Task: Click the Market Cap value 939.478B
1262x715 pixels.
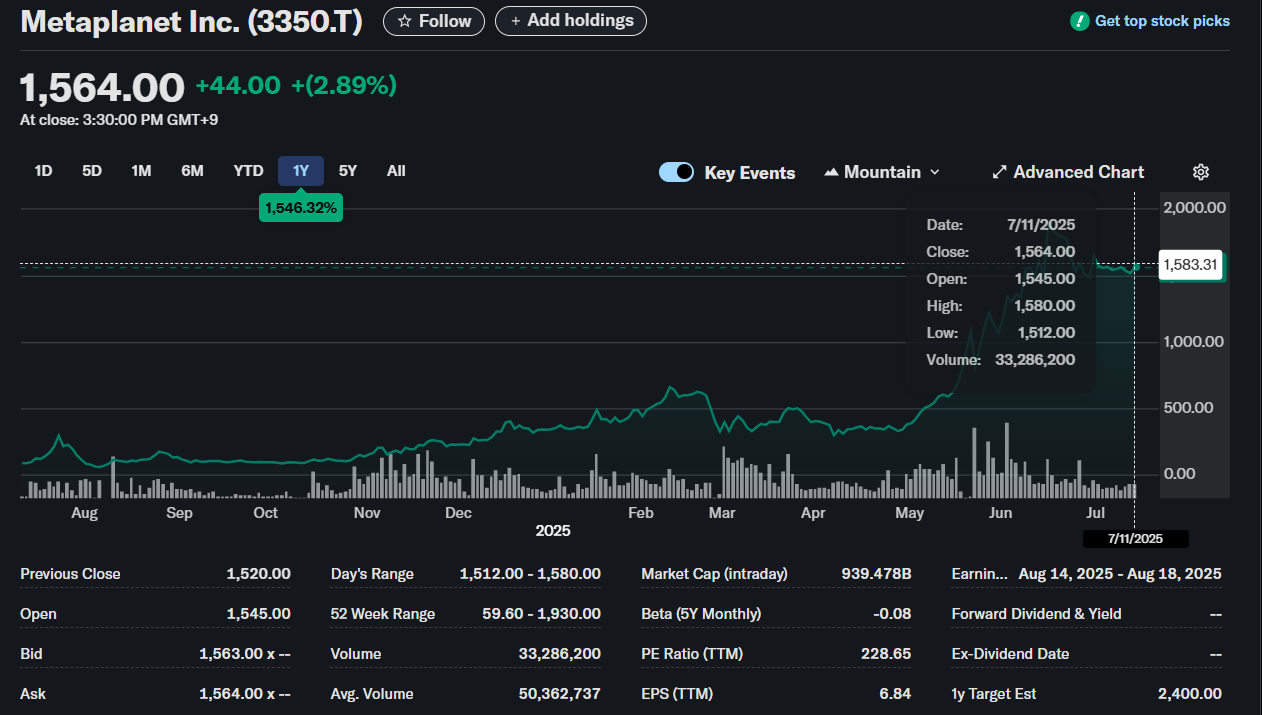Action: [876, 574]
